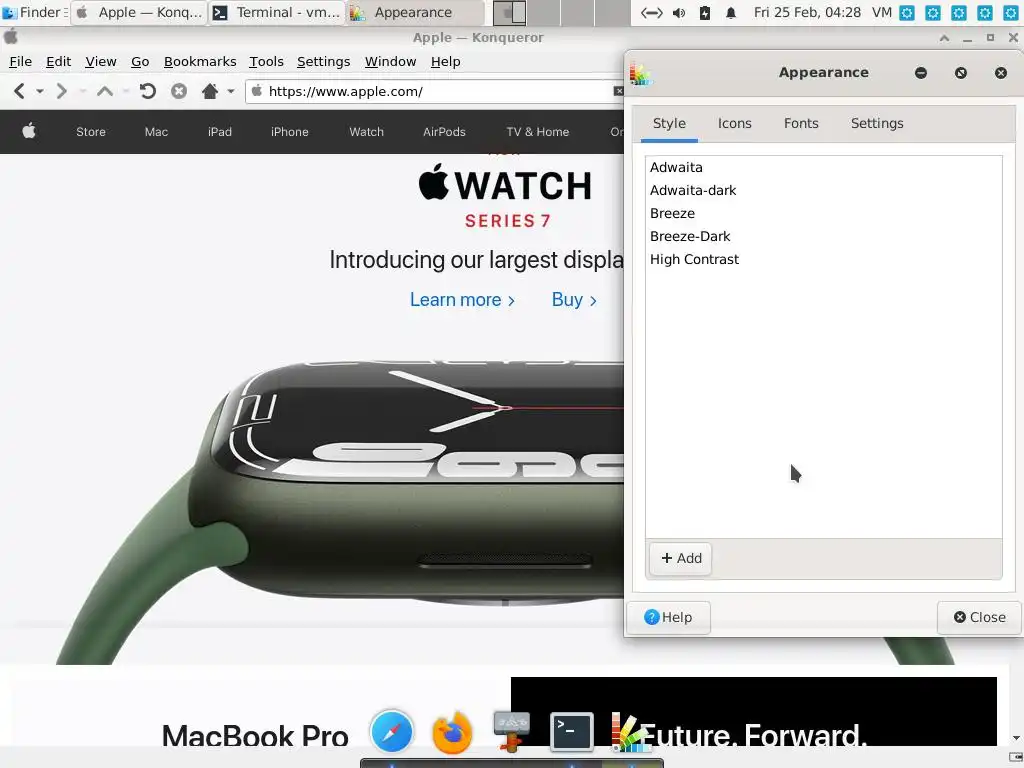Launch Firefox from the dock

click(x=452, y=732)
